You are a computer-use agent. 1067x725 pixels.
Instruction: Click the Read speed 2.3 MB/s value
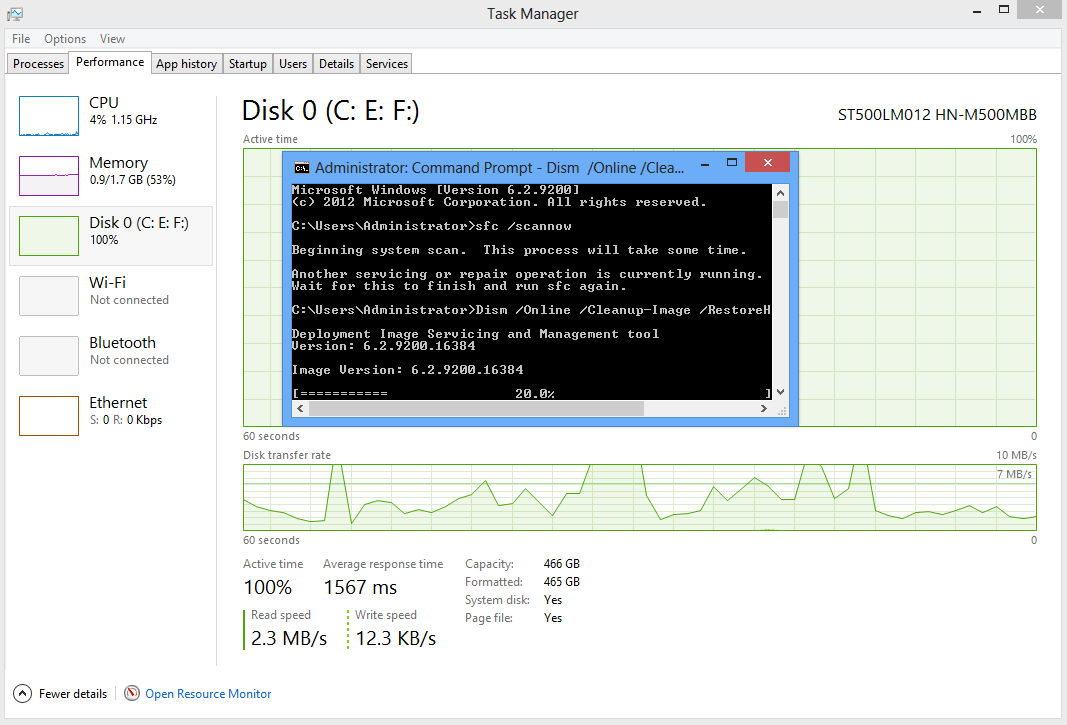point(289,639)
